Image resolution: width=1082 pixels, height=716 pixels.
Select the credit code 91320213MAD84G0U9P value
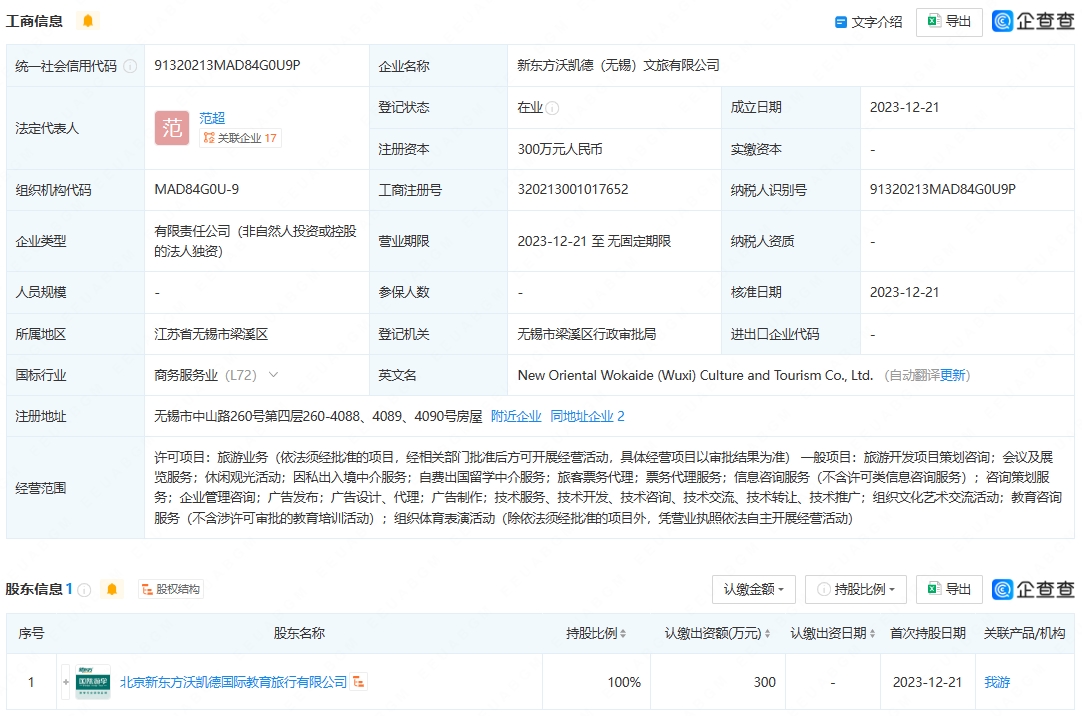click(x=227, y=66)
